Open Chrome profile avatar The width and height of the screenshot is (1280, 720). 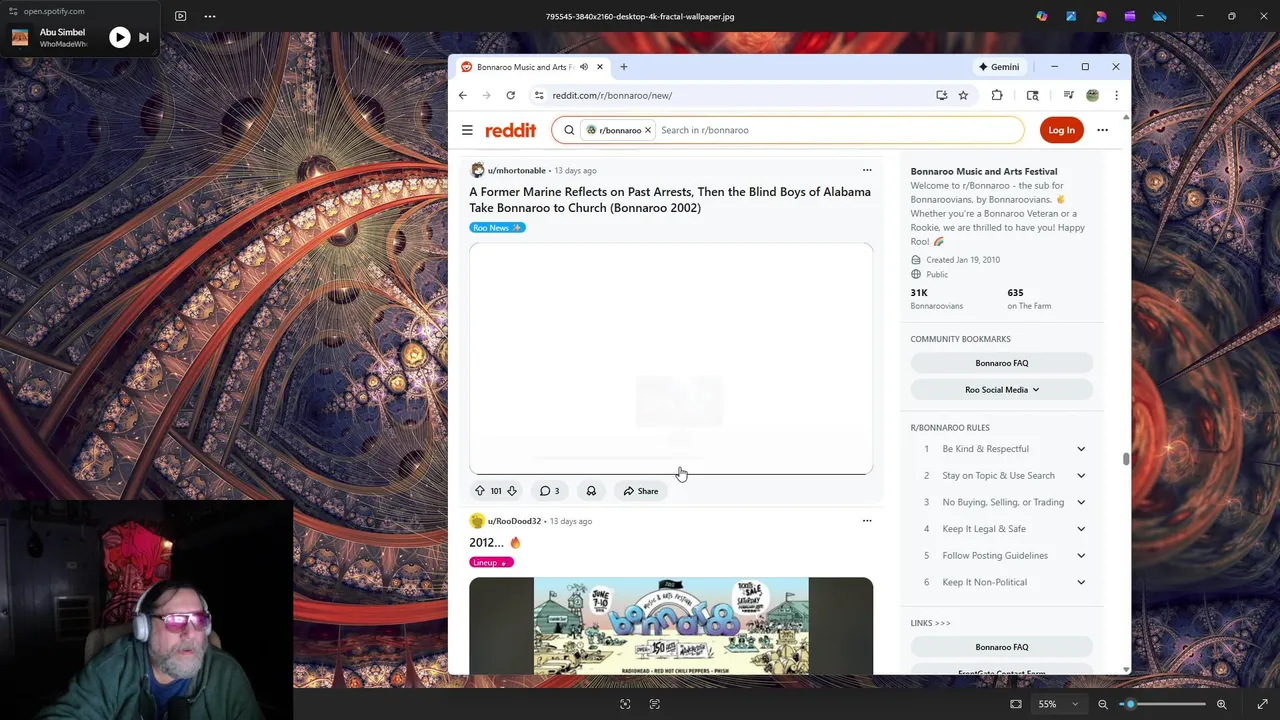click(1092, 95)
